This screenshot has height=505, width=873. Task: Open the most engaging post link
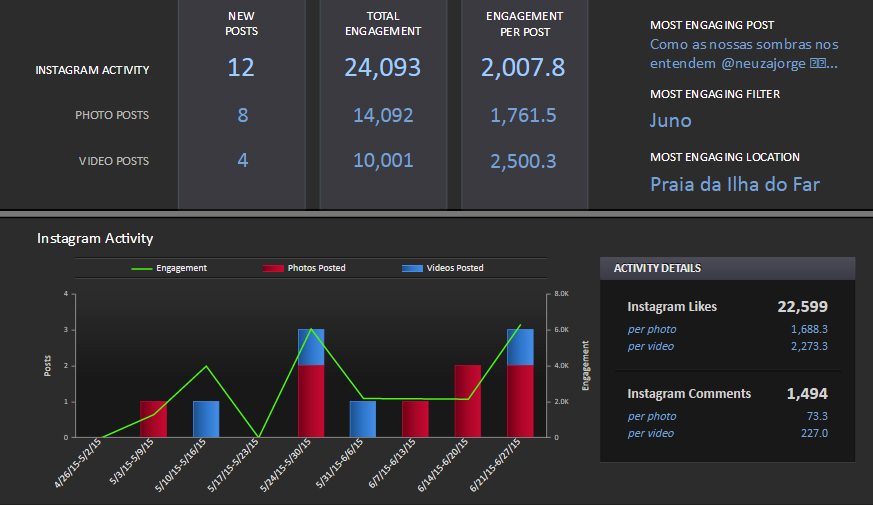tap(744, 54)
